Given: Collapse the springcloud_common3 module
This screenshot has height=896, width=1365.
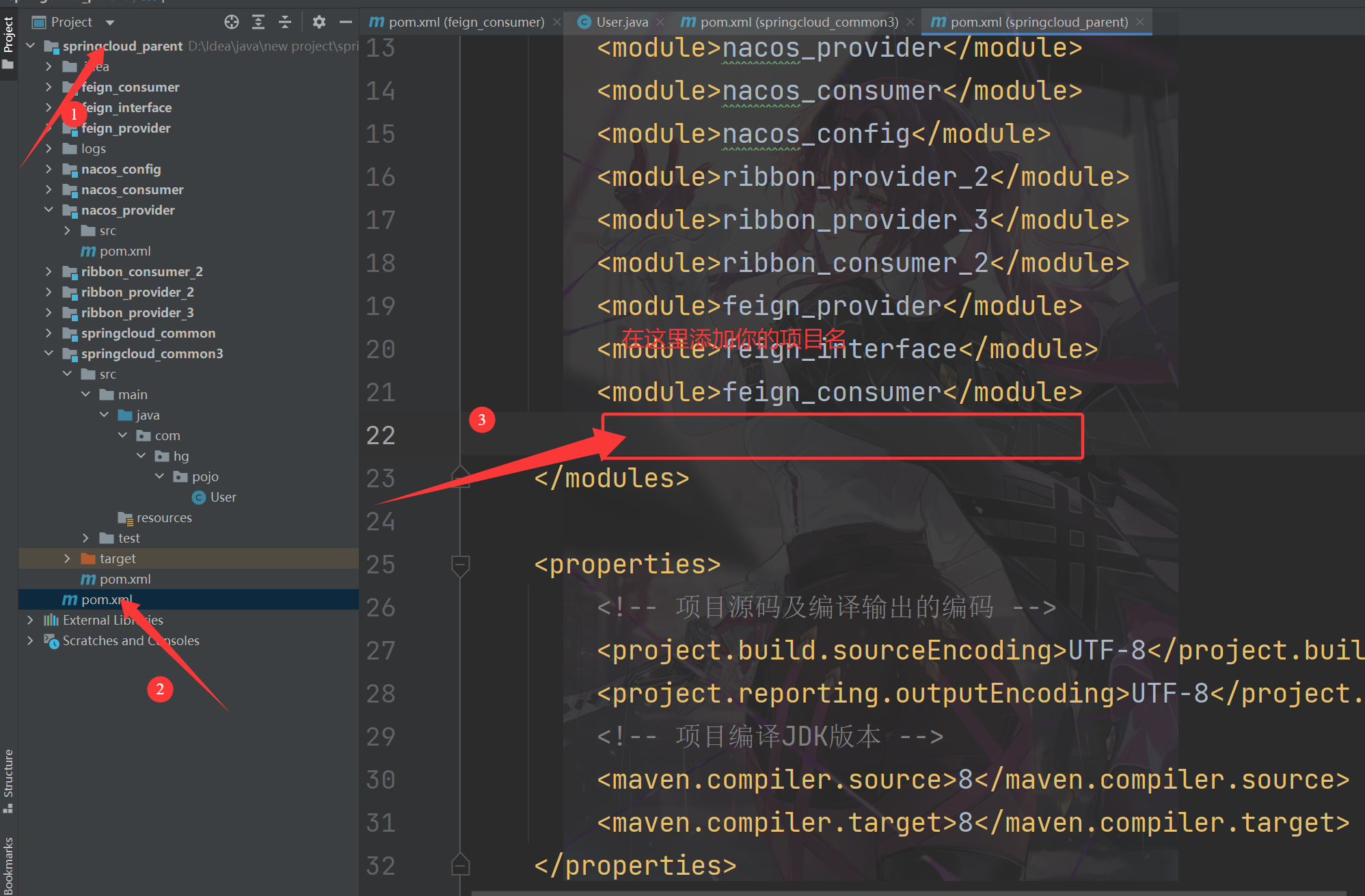Looking at the screenshot, I should tap(49, 353).
